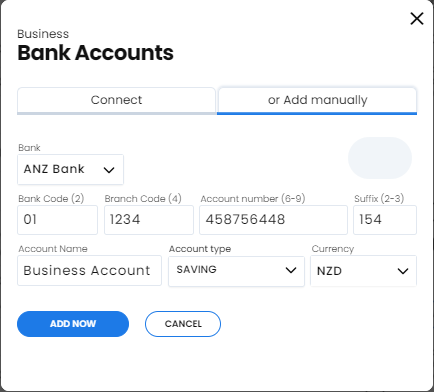Submit with the ADD NOW button

(73, 324)
